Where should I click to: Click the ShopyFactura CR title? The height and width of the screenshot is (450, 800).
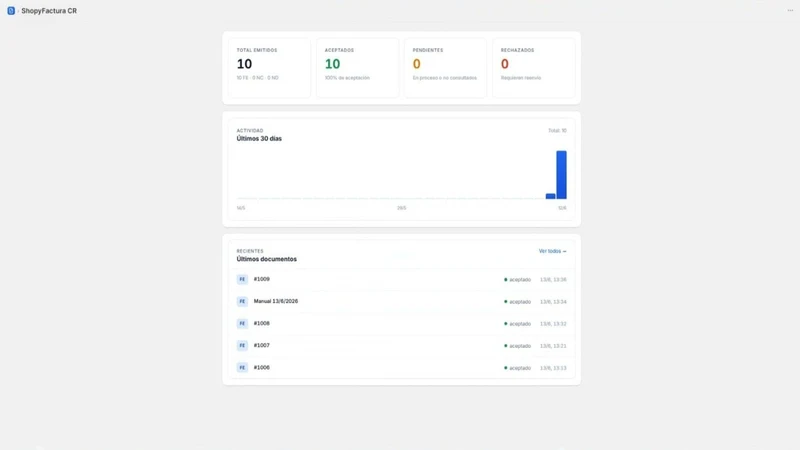(x=49, y=11)
